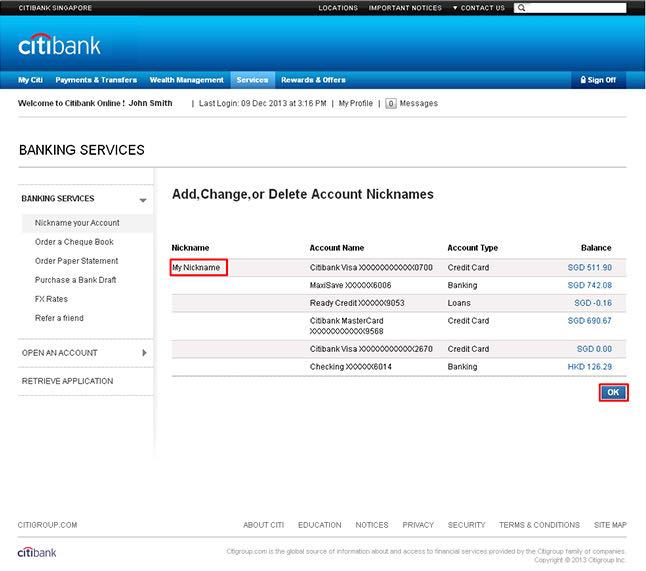Screen dimensions: 646x571
Task: Click the search magnifier icon
Action: (x=523, y=8)
